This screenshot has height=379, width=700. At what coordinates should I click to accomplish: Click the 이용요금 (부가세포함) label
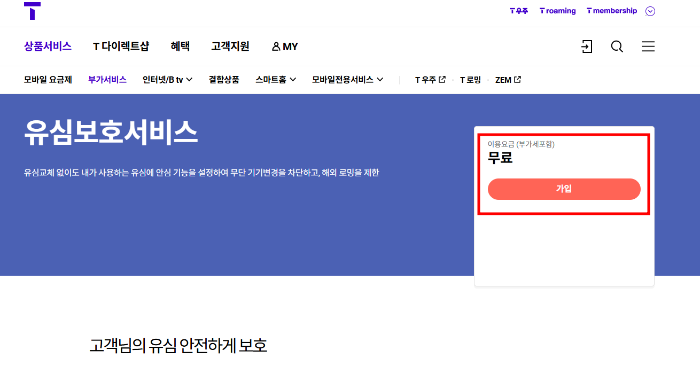521,144
